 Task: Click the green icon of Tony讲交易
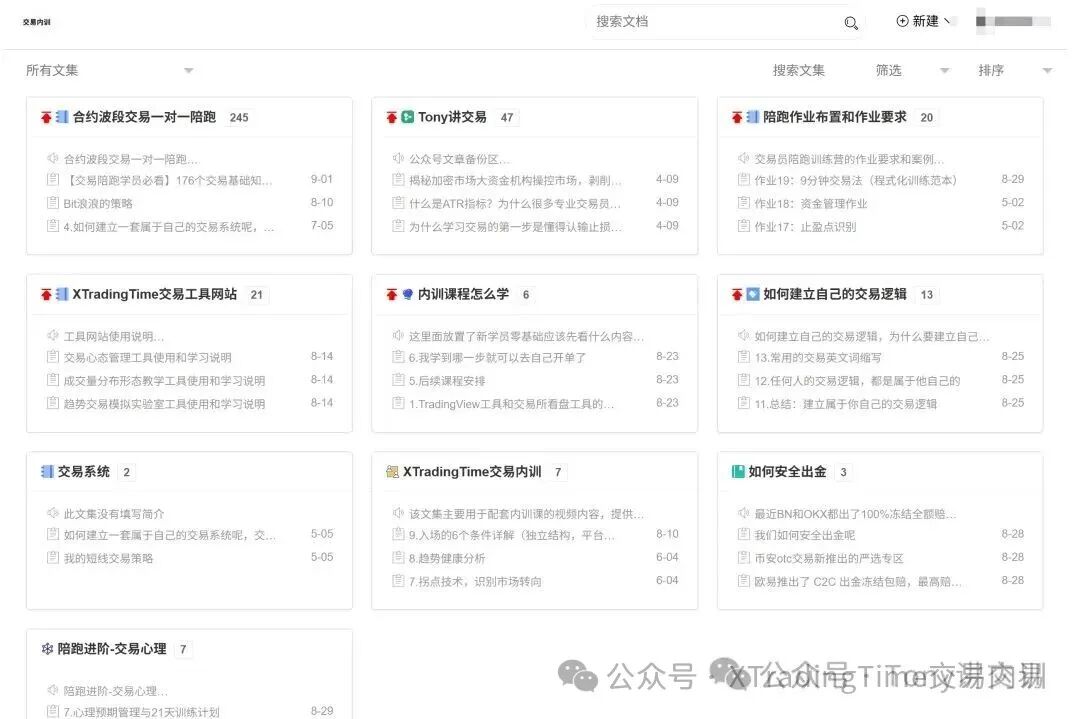click(408, 117)
